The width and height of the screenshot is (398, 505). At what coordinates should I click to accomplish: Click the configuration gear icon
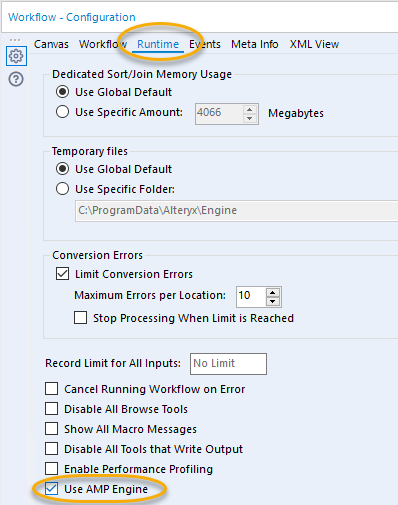[16, 56]
